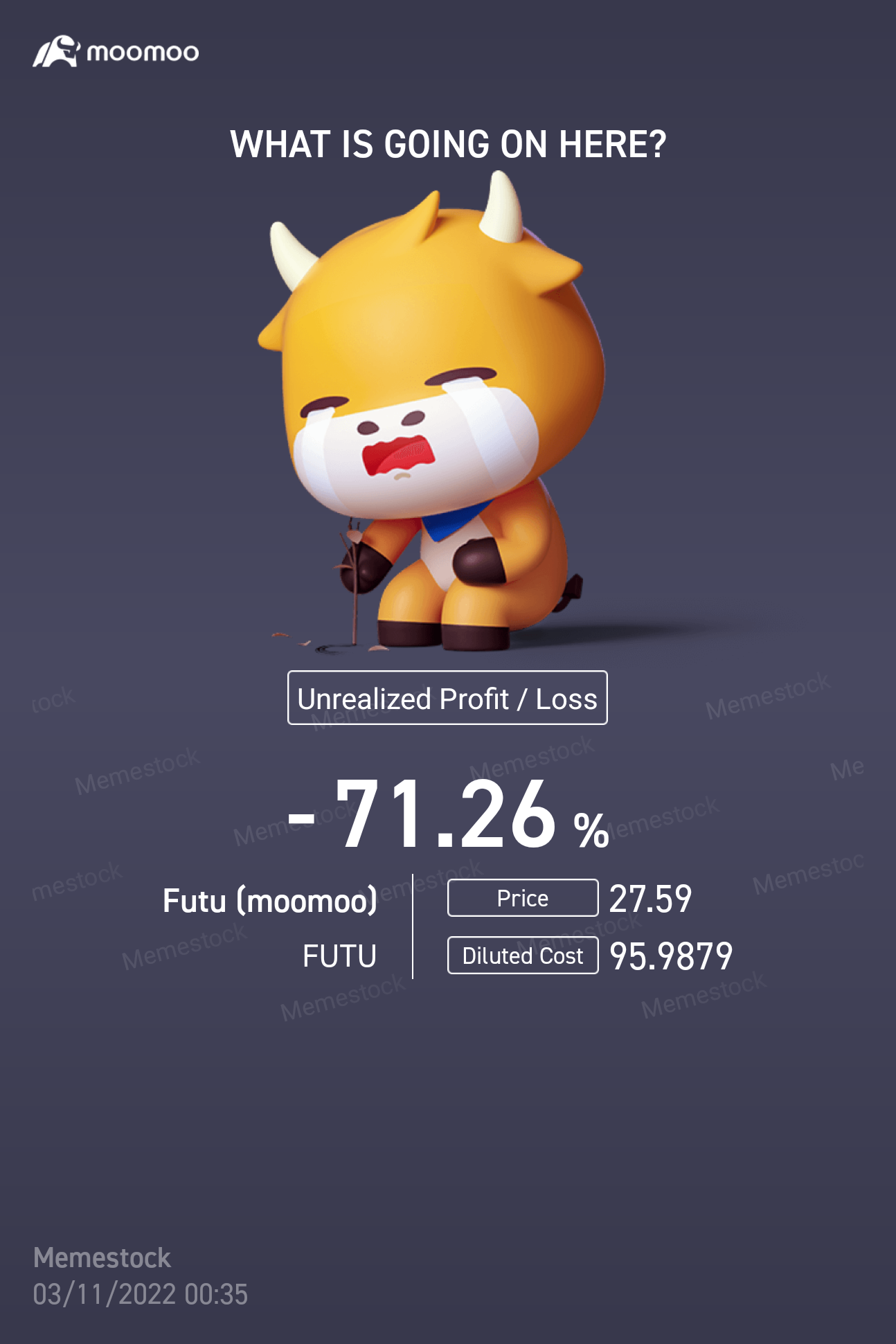
Task: Click the 'WHAT IS GOING ON HERE?' headline
Action: point(448,144)
